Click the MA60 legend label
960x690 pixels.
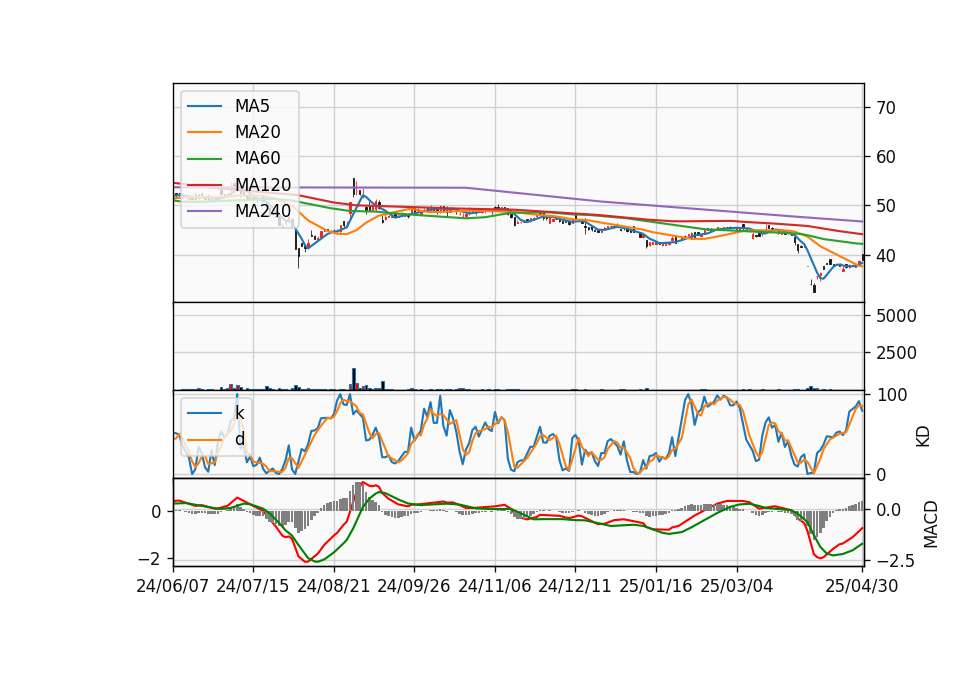(258, 158)
